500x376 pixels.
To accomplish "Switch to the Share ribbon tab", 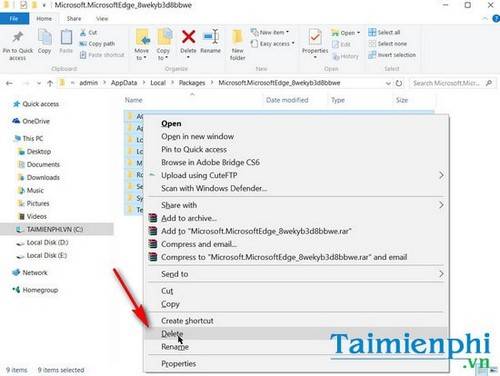I will (x=74, y=19).
